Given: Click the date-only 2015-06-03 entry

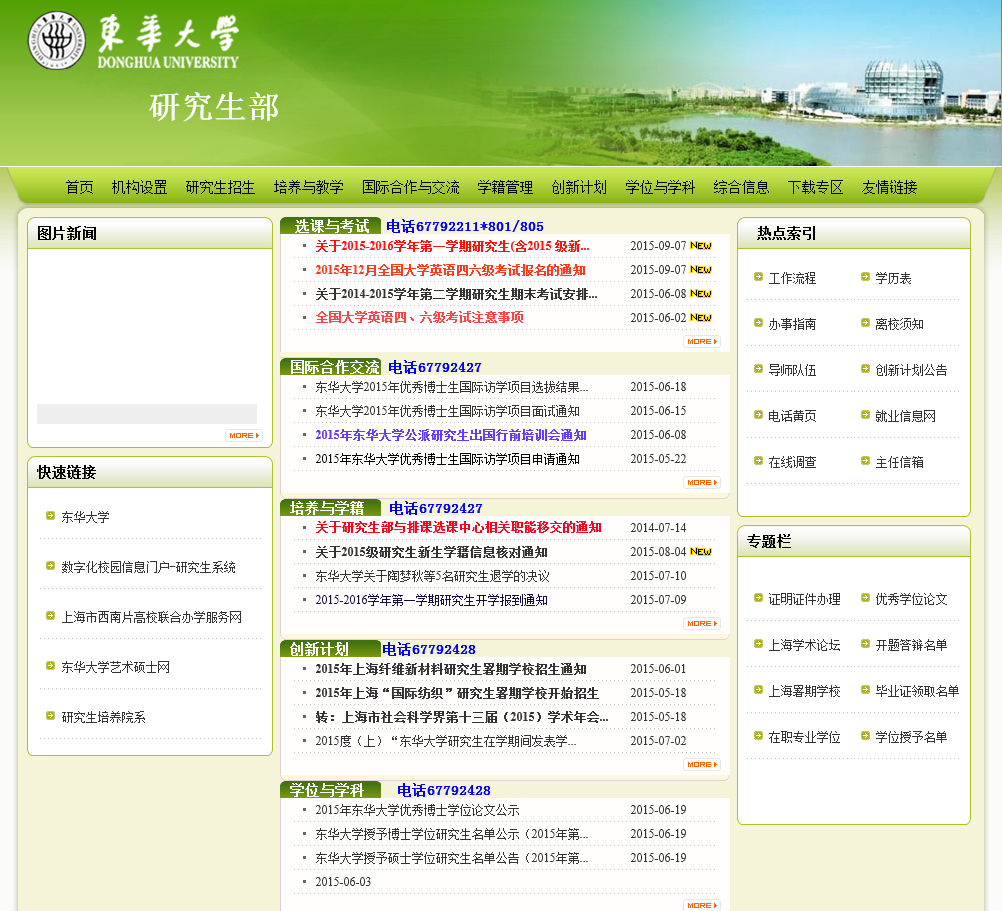Looking at the screenshot, I should tap(343, 882).
